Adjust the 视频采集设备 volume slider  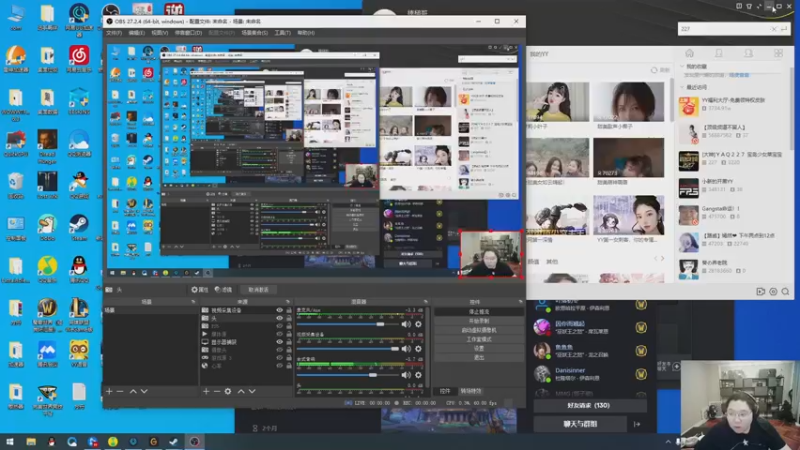point(347,348)
